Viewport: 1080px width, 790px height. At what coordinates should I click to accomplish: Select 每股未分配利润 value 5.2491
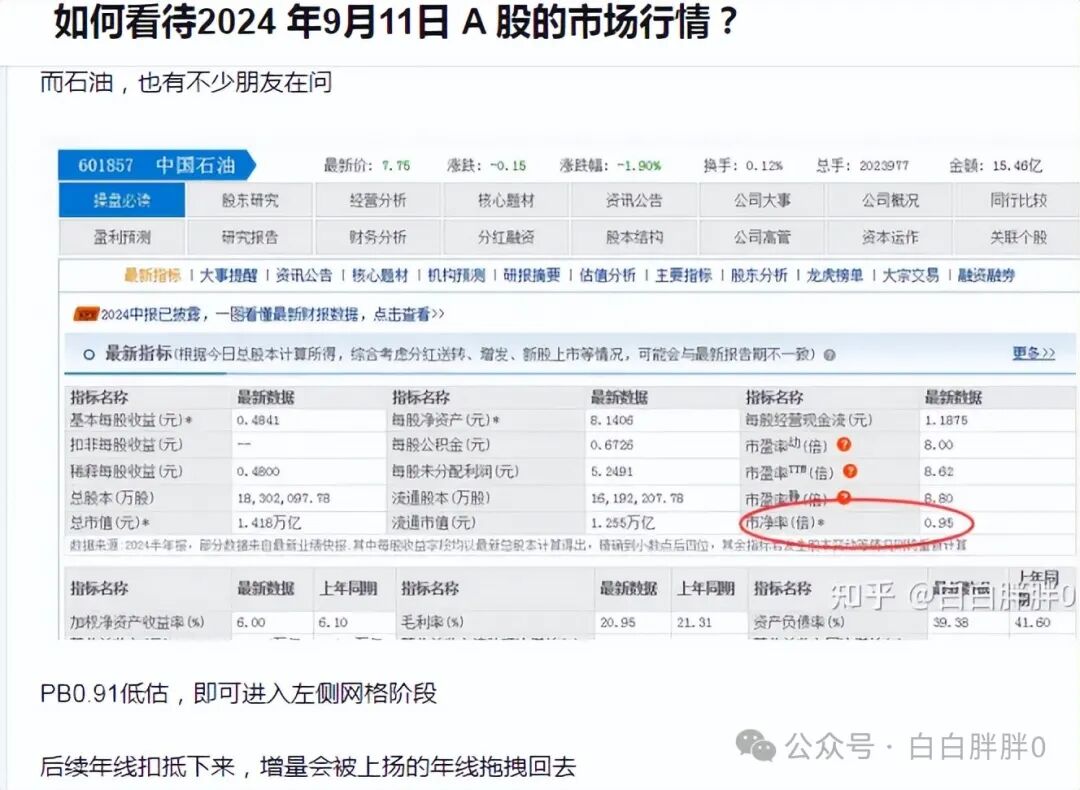[612, 472]
